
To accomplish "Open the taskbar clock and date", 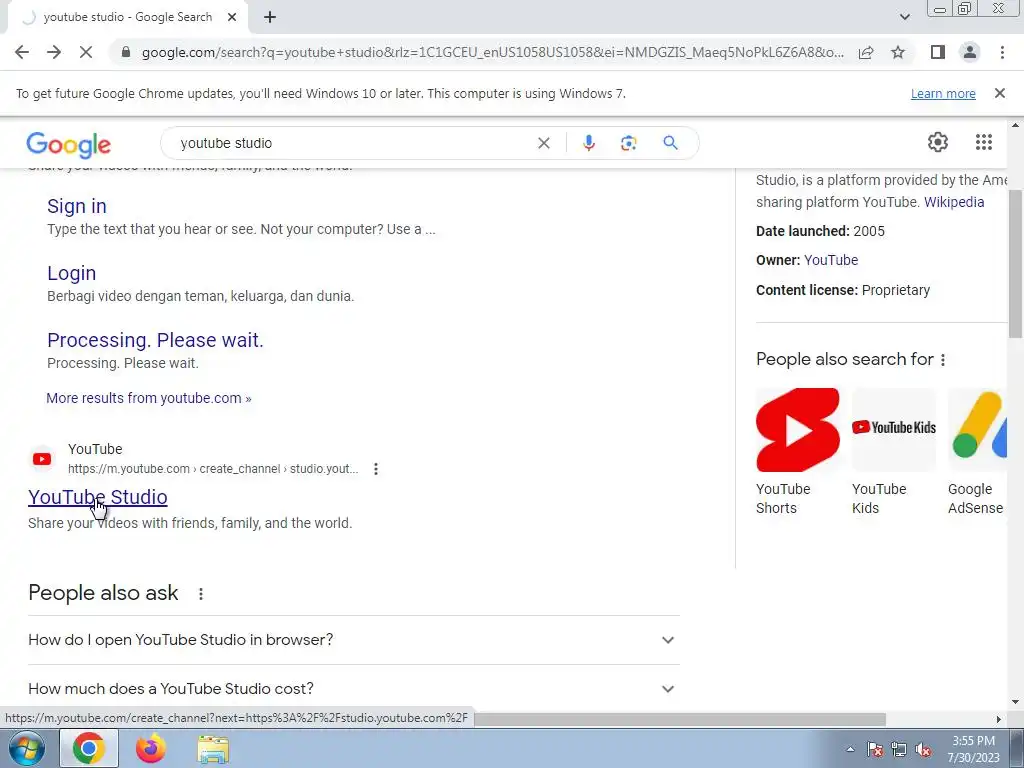I will [x=973, y=749].
